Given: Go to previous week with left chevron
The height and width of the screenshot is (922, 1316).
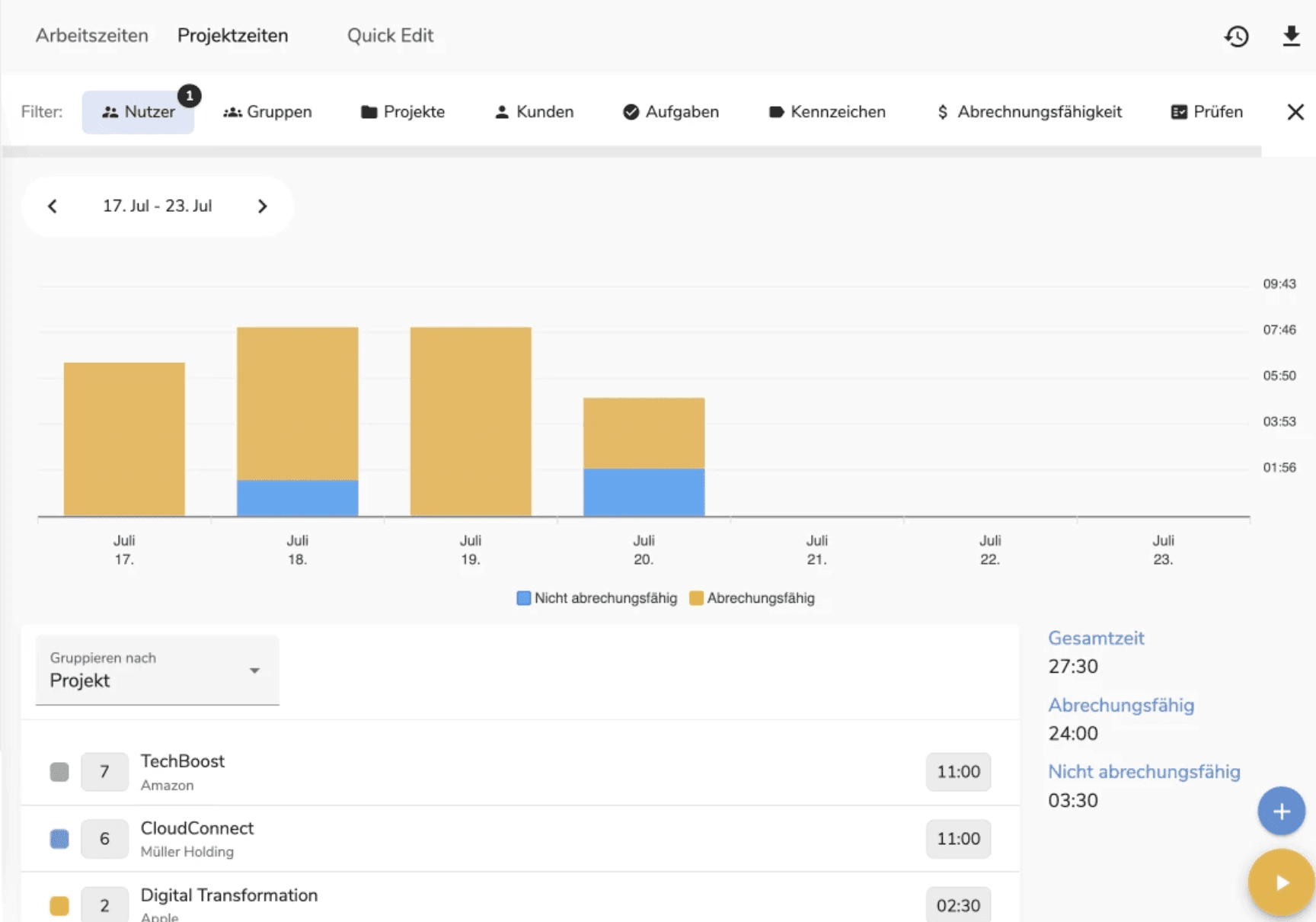Looking at the screenshot, I should [x=53, y=206].
